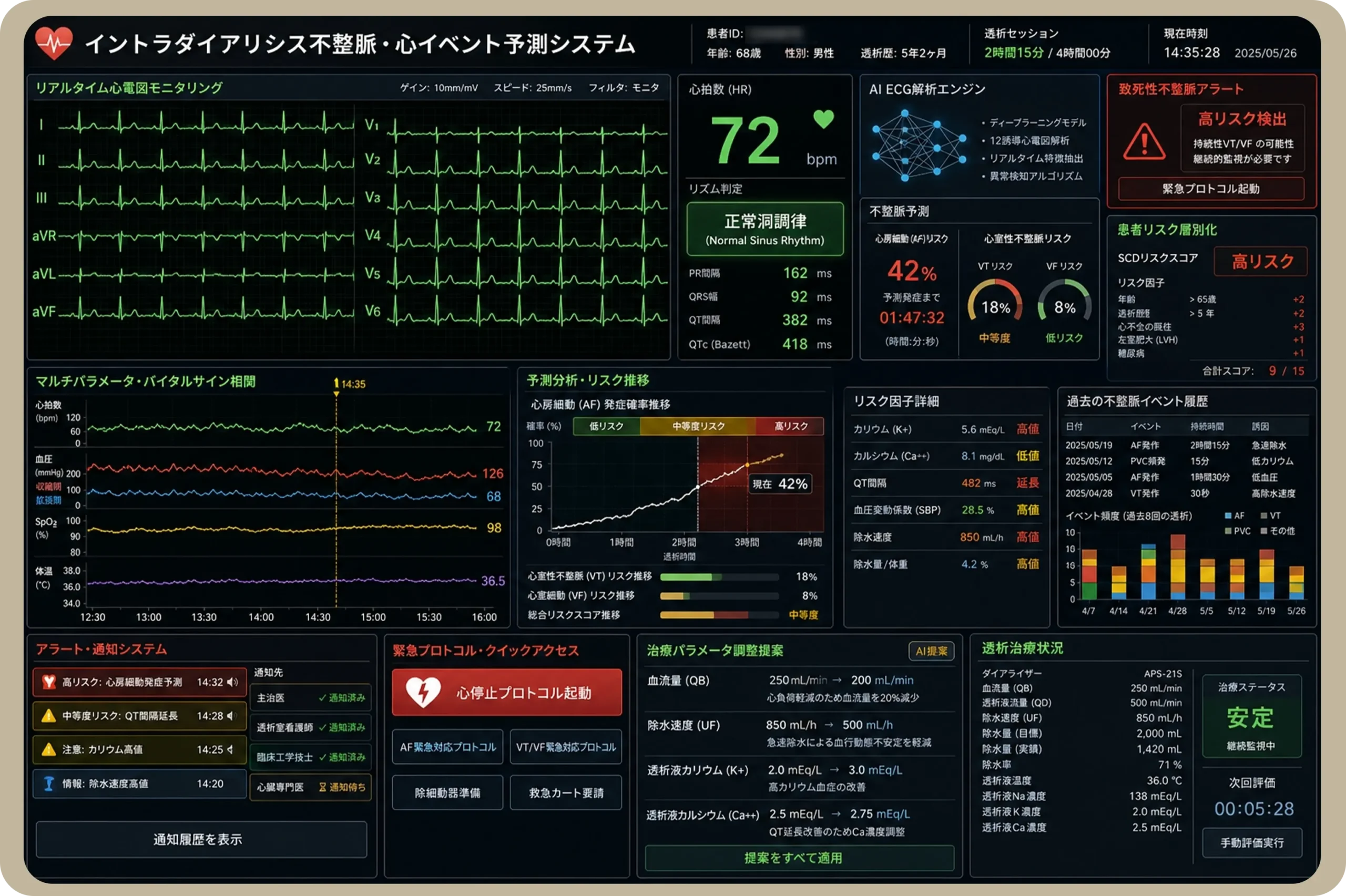Click the VT risk trend bar 18%
1346x896 pixels.
(x=719, y=576)
